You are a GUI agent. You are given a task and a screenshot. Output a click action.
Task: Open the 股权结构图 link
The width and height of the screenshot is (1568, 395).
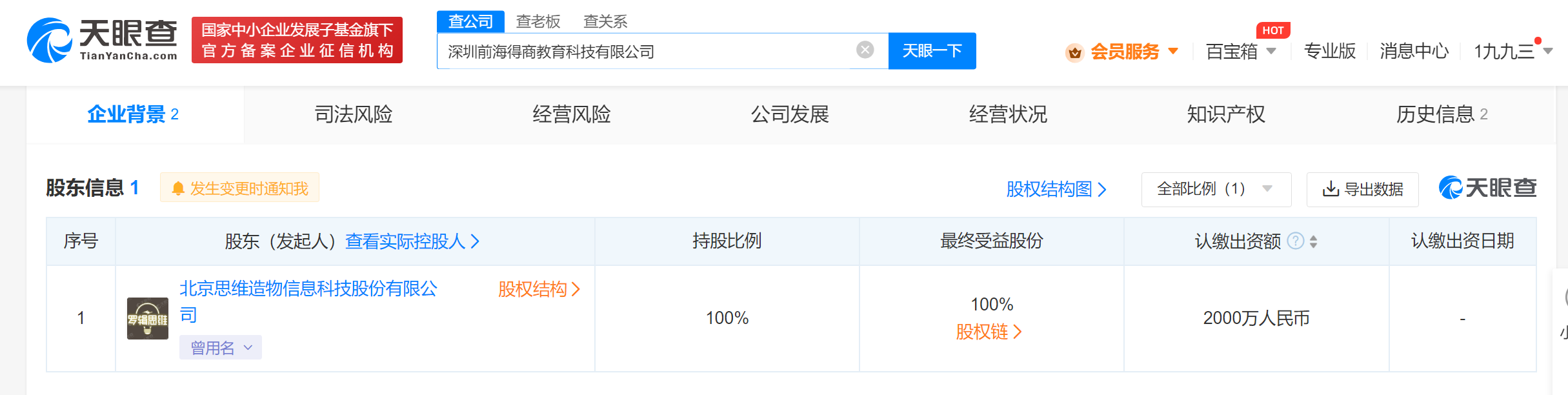(x=1056, y=189)
